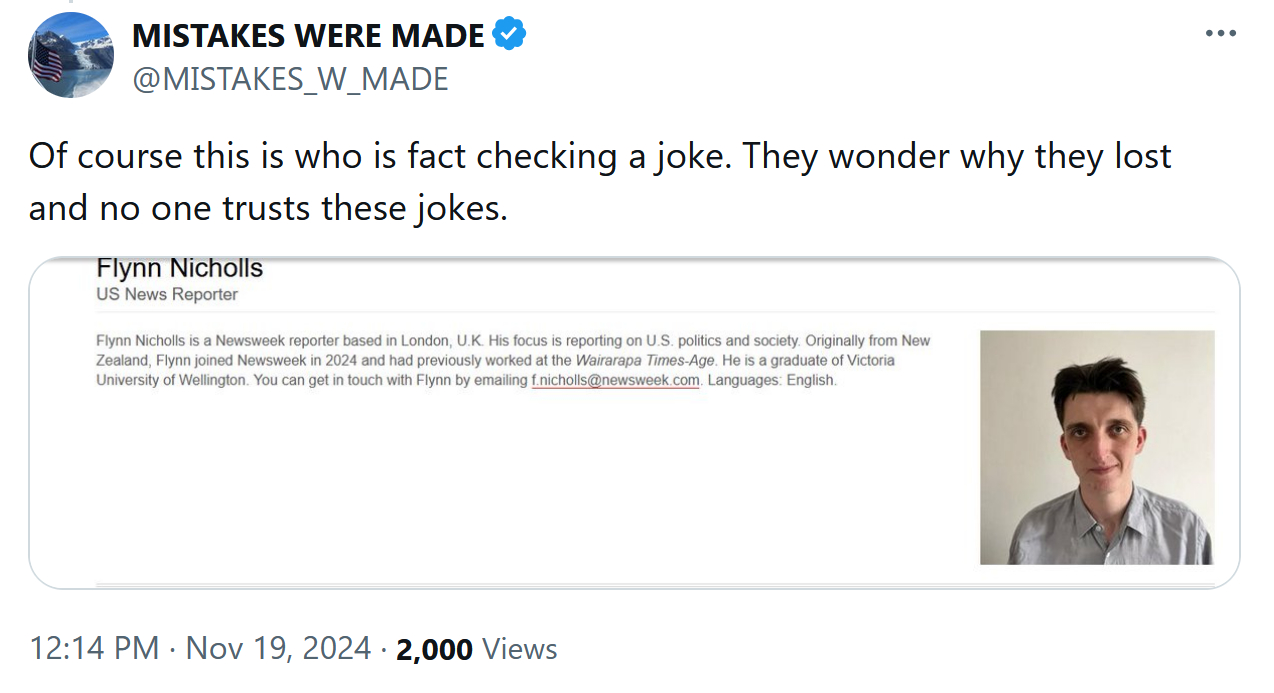Open the three-dot more options menu
The height and width of the screenshot is (693, 1274).
coord(1220,33)
